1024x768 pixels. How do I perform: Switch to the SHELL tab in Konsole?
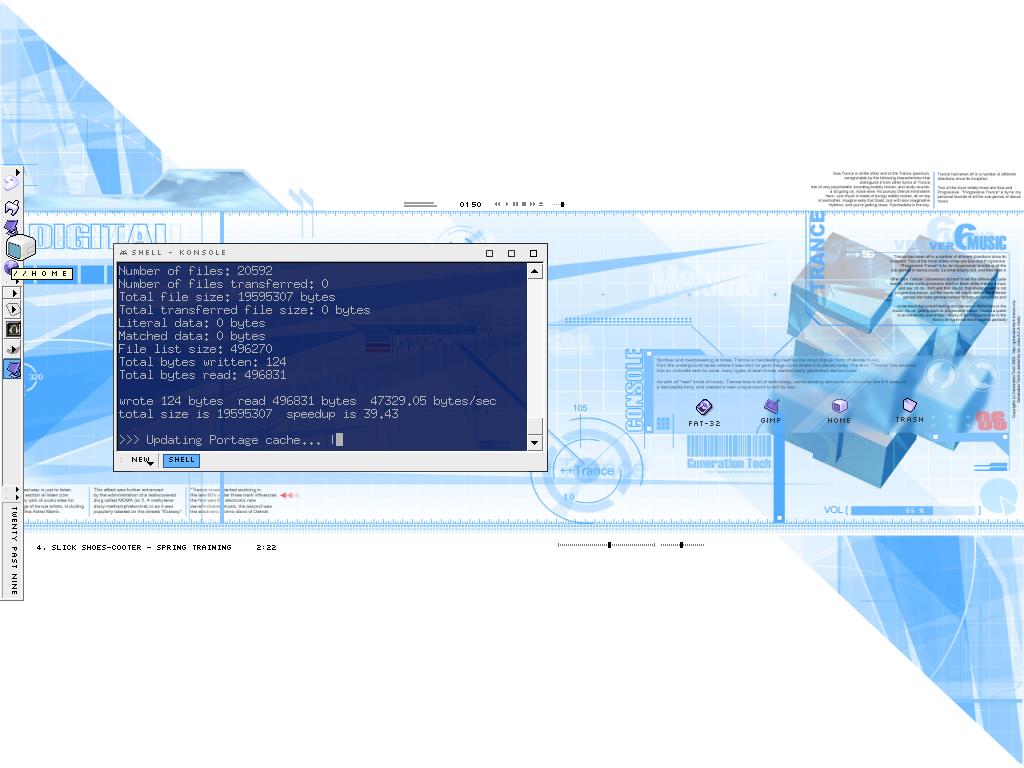(182, 460)
